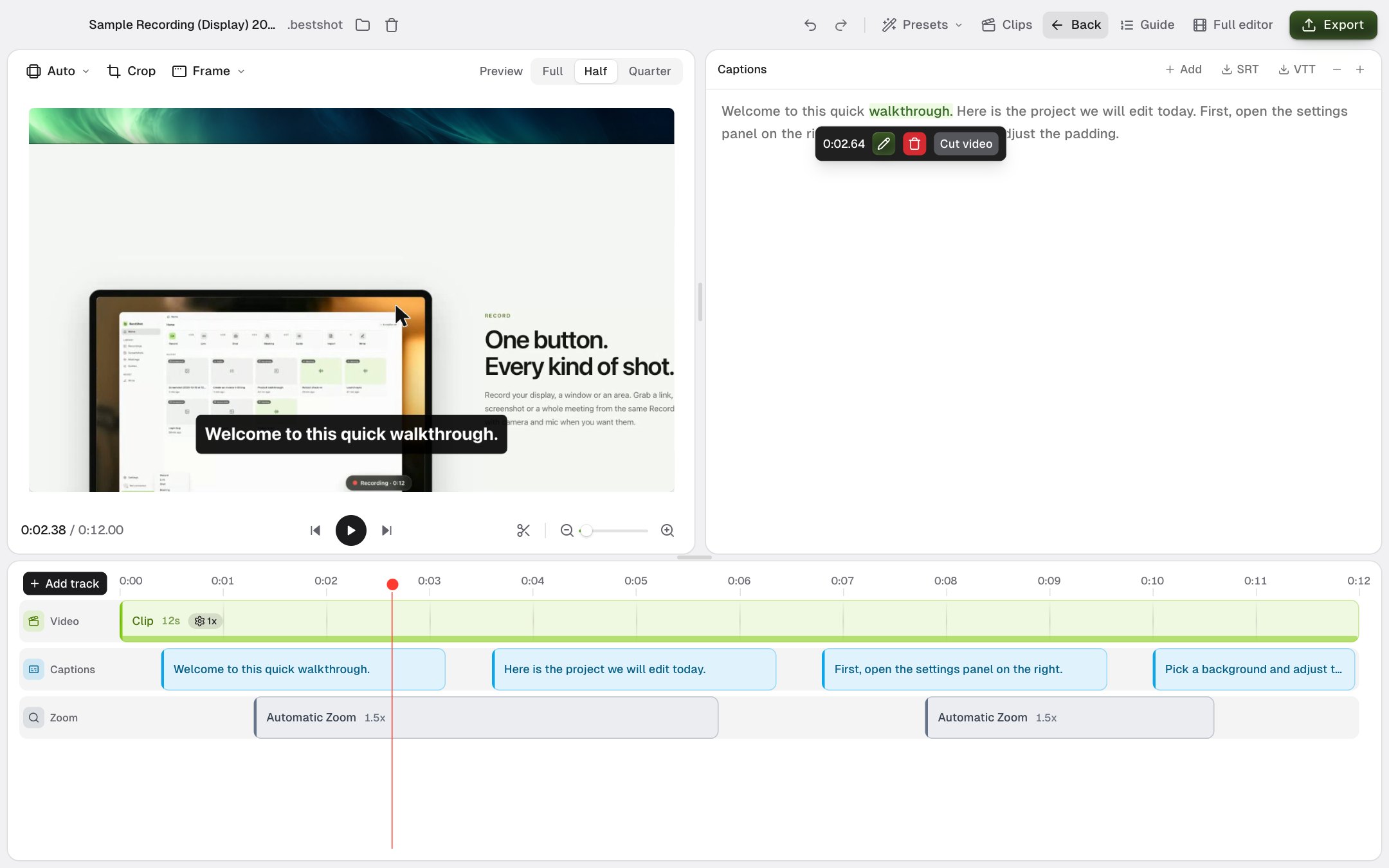Open the clip speed 1x setting
The height and width of the screenshot is (868, 1389).
point(205,621)
